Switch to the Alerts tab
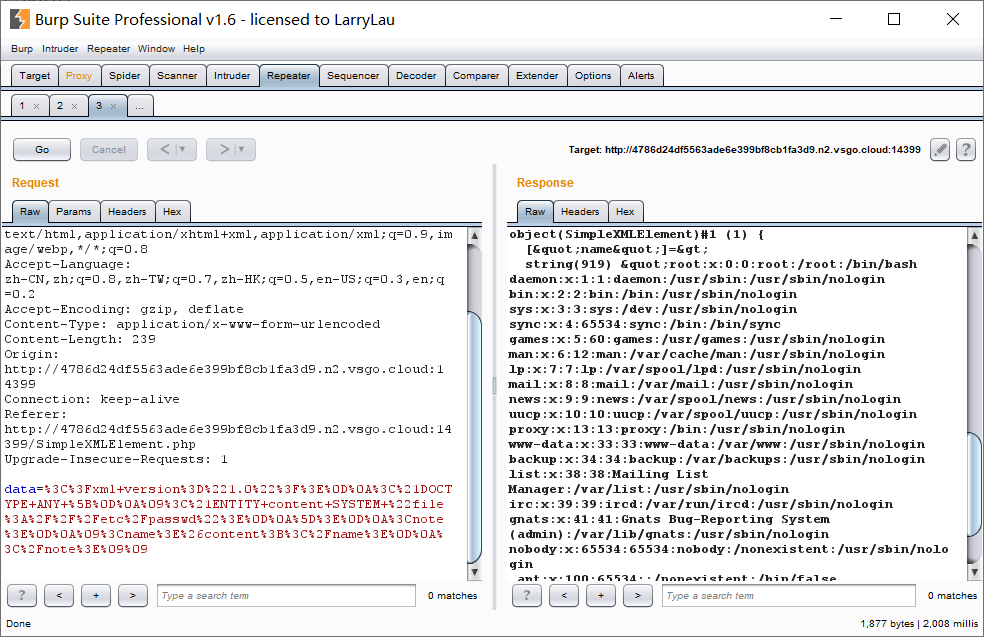 click(641, 75)
